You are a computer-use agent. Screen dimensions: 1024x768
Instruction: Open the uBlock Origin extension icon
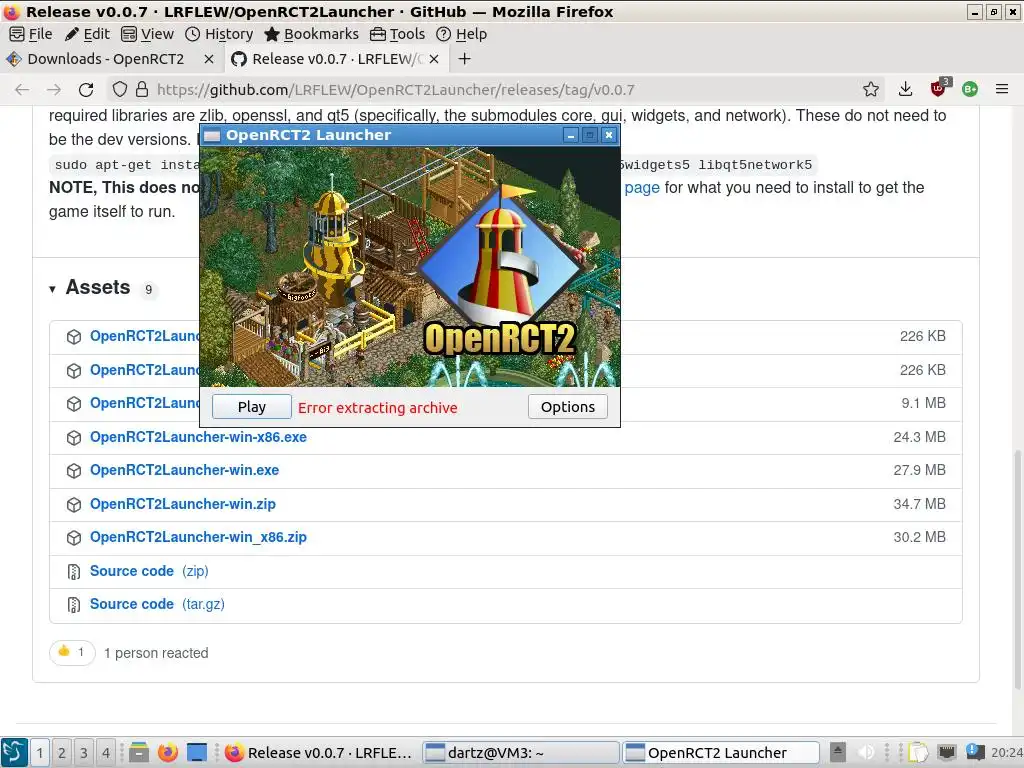(938, 89)
